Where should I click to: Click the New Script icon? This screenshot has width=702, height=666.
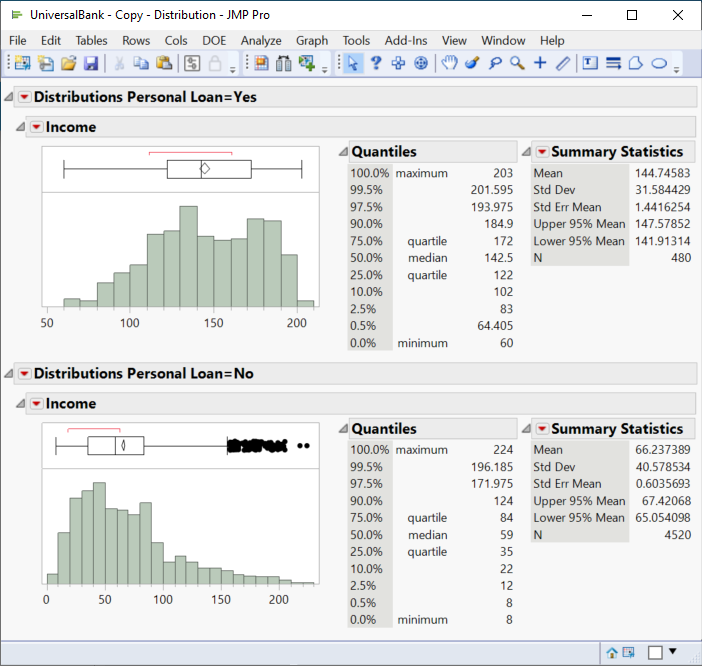point(46,63)
